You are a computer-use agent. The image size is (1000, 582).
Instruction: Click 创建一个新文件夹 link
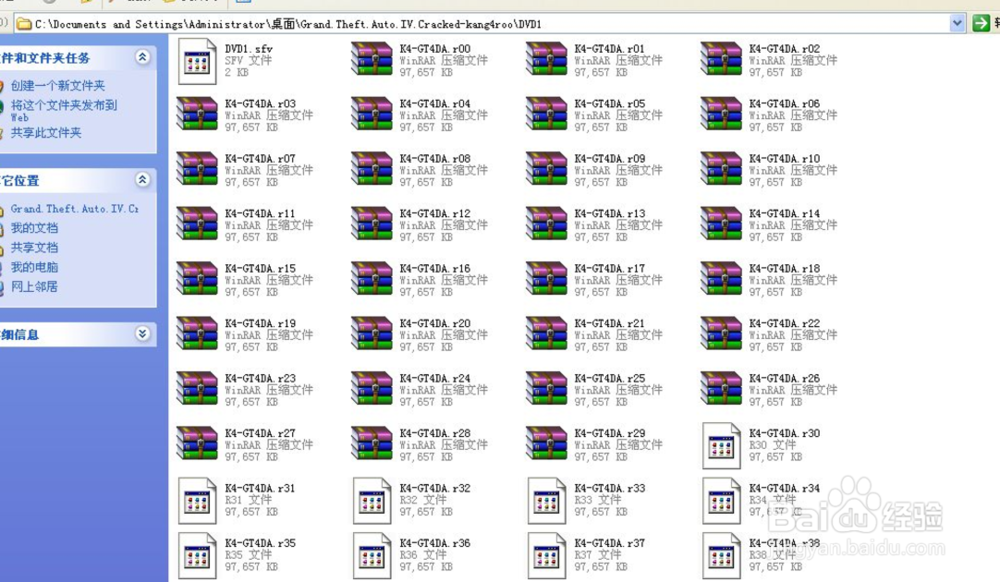point(57,85)
